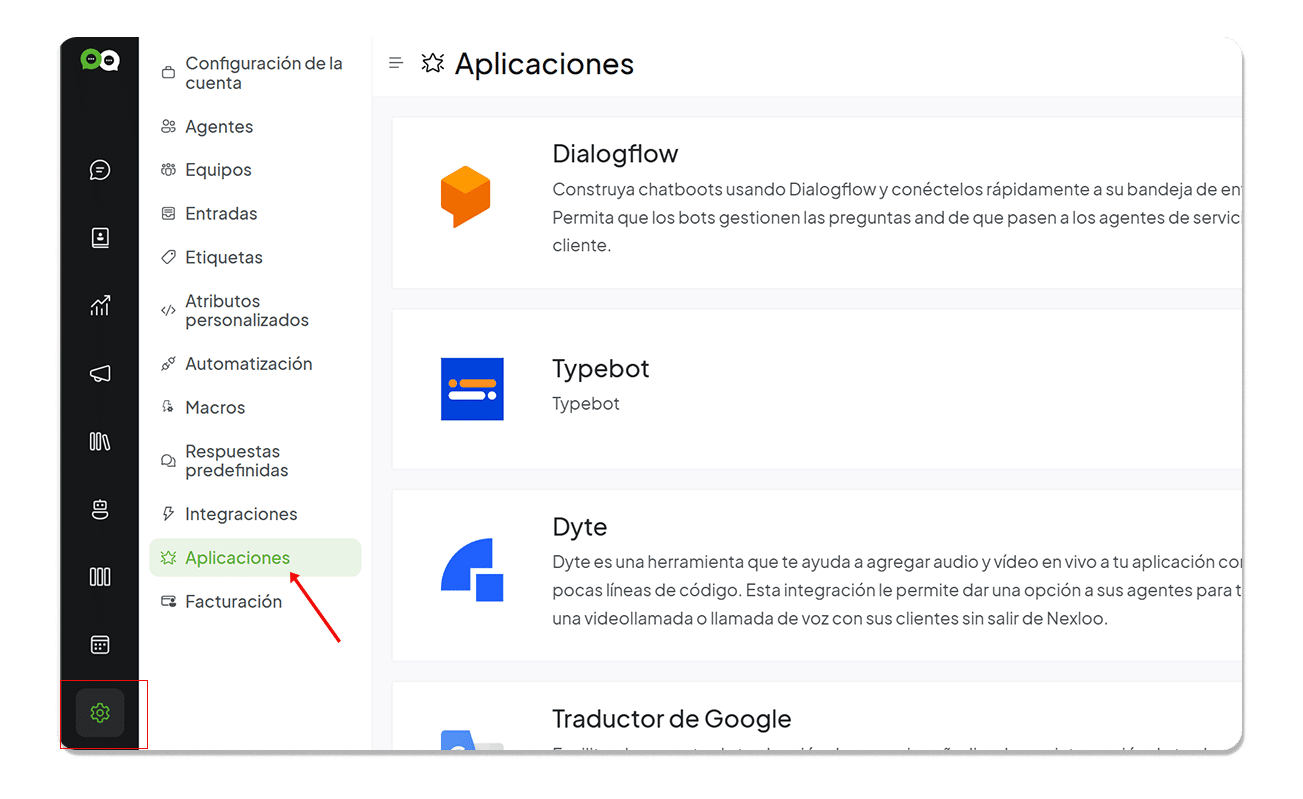The width and height of the screenshot is (1303, 799).
Task: Open the Macros settings entry
Action: pos(215,407)
